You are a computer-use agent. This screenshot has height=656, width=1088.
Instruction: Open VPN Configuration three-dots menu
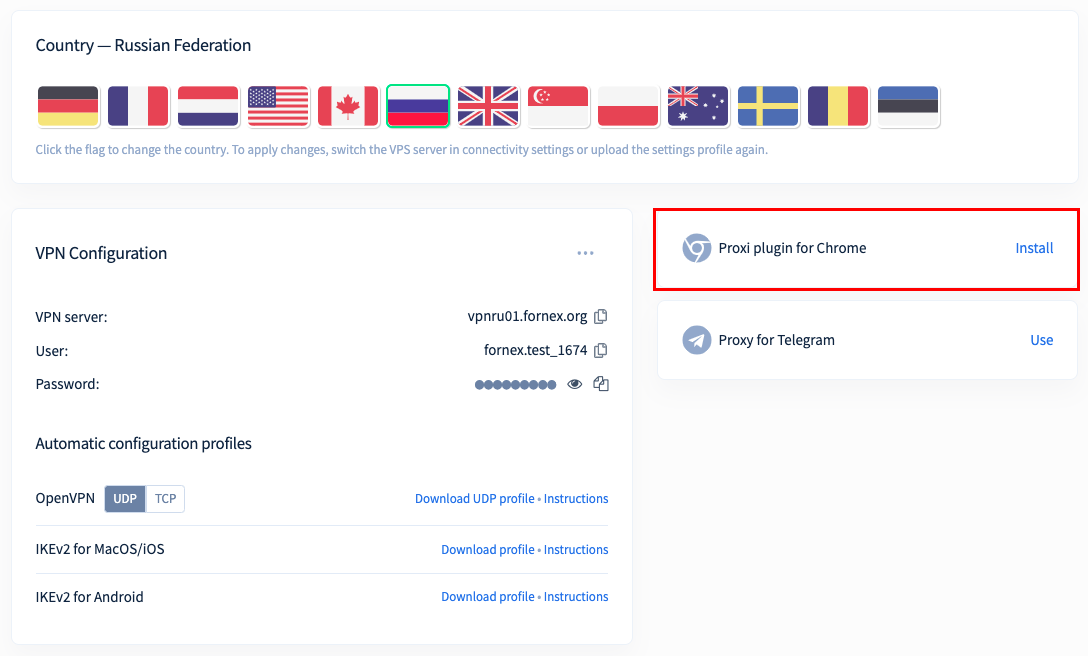[586, 253]
